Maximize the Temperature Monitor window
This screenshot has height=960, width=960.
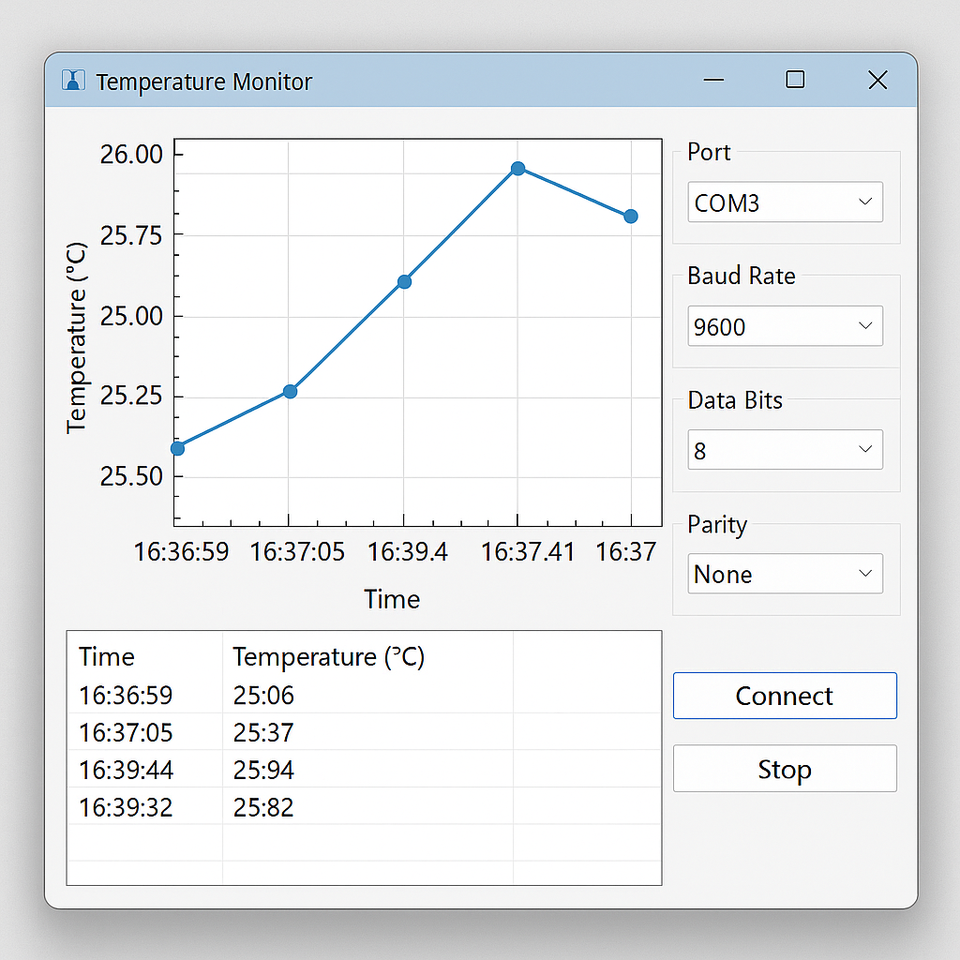pos(795,80)
